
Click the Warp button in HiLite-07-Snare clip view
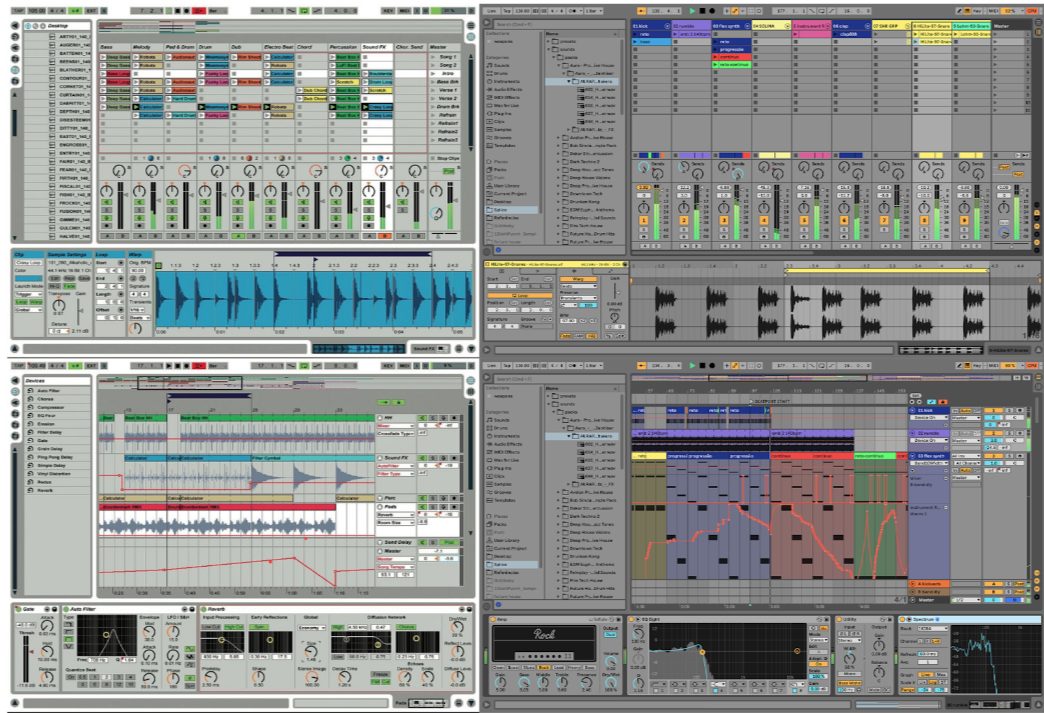(x=578, y=279)
